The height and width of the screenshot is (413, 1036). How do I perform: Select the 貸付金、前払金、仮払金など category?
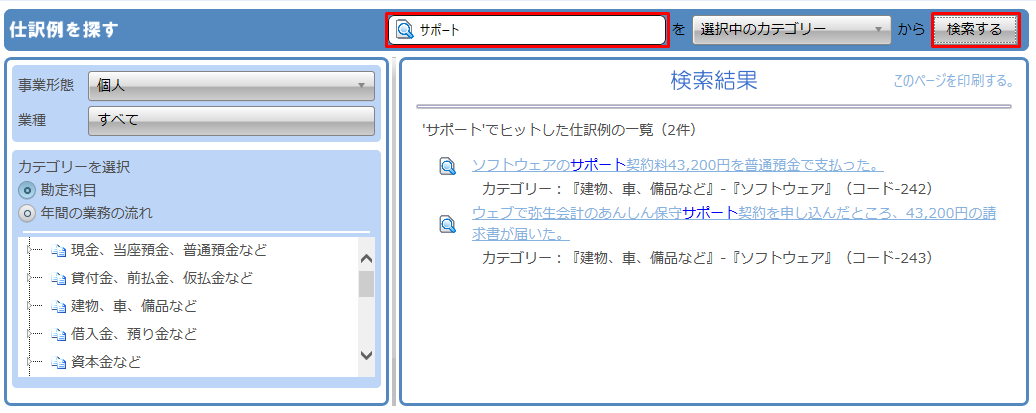click(x=161, y=278)
